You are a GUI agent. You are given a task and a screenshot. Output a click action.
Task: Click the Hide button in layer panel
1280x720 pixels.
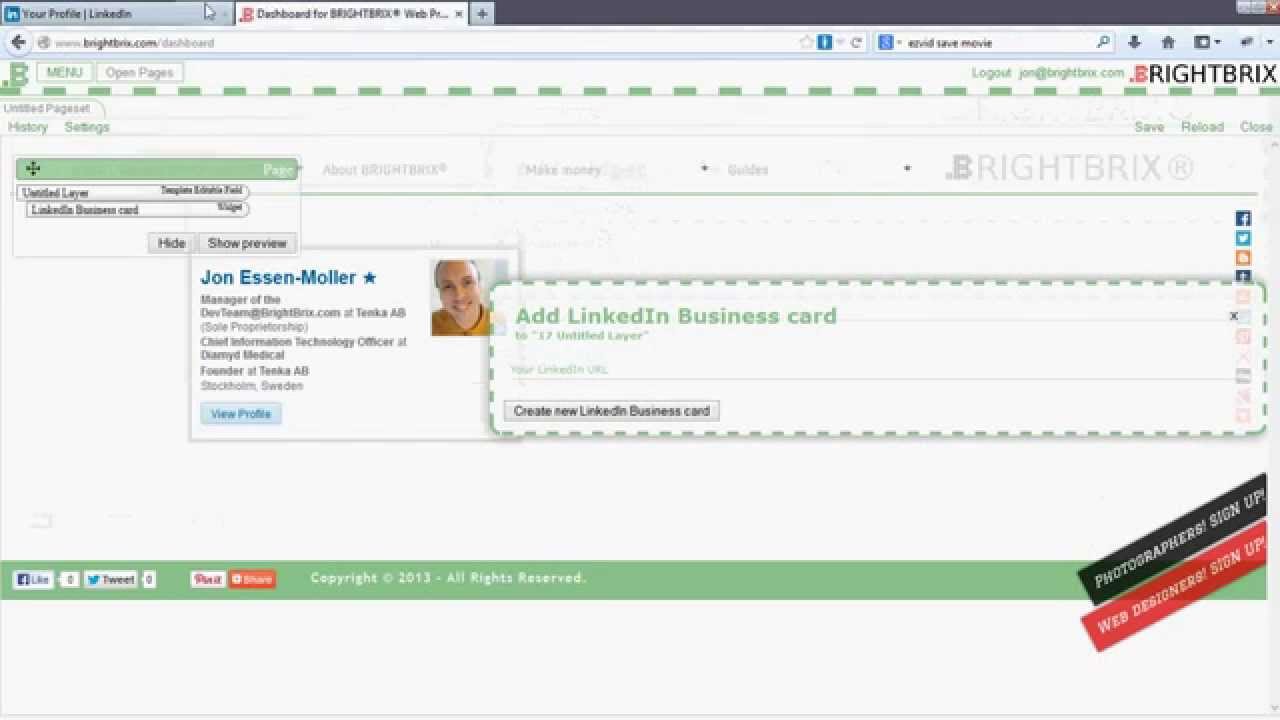[x=172, y=243]
